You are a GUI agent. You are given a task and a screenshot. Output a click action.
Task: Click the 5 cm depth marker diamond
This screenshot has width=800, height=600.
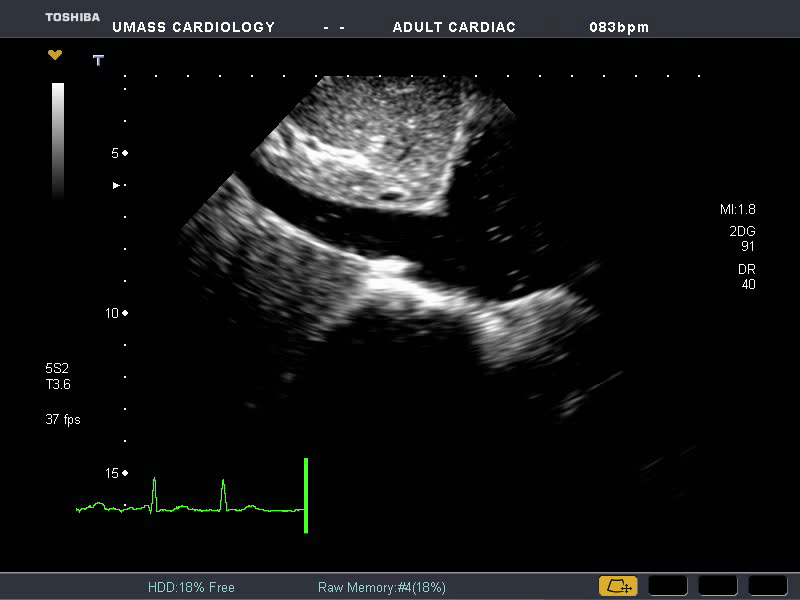coord(125,153)
